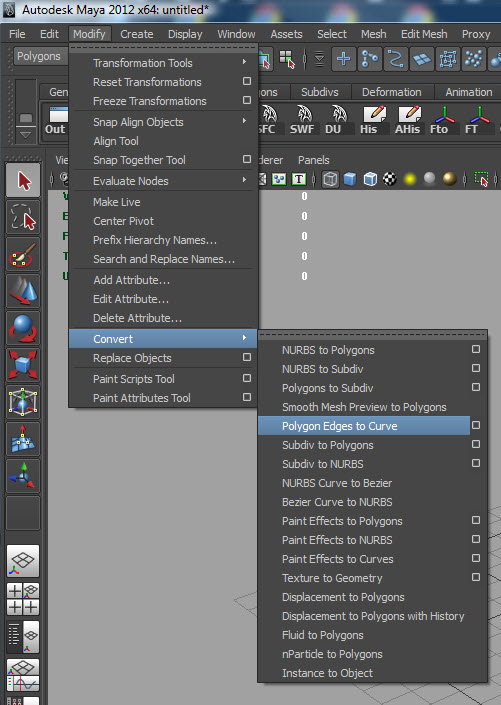Select the Universal Manipulator tool
Viewport: 501px width, 705px height.
[x=23, y=402]
